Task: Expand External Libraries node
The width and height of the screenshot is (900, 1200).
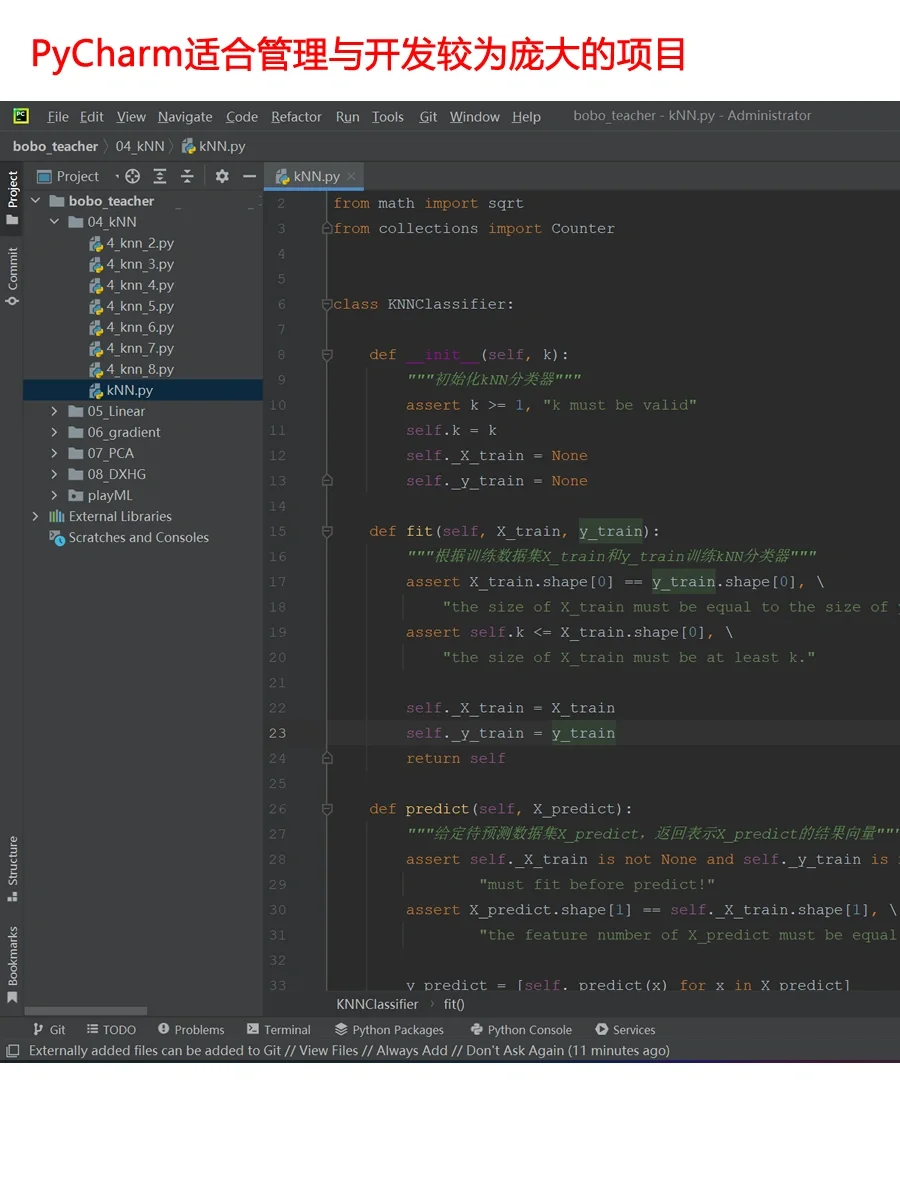Action: point(36,516)
